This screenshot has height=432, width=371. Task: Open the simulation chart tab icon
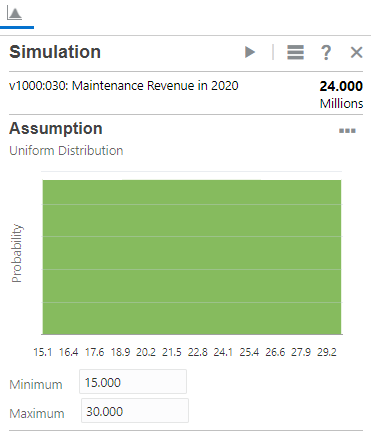click(x=14, y=14)
